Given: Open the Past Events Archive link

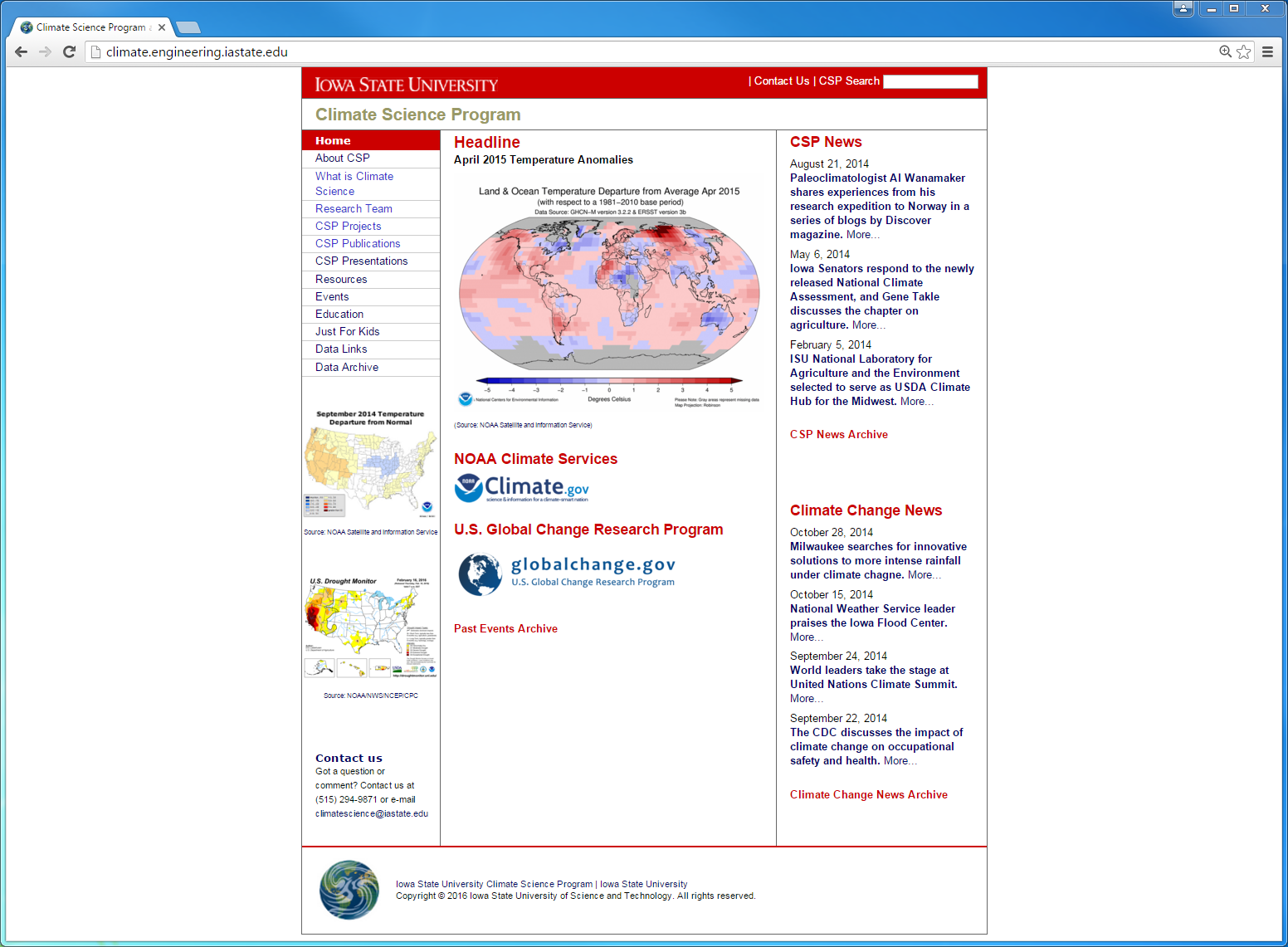Looking at the screenshot, I should point(505,629).
